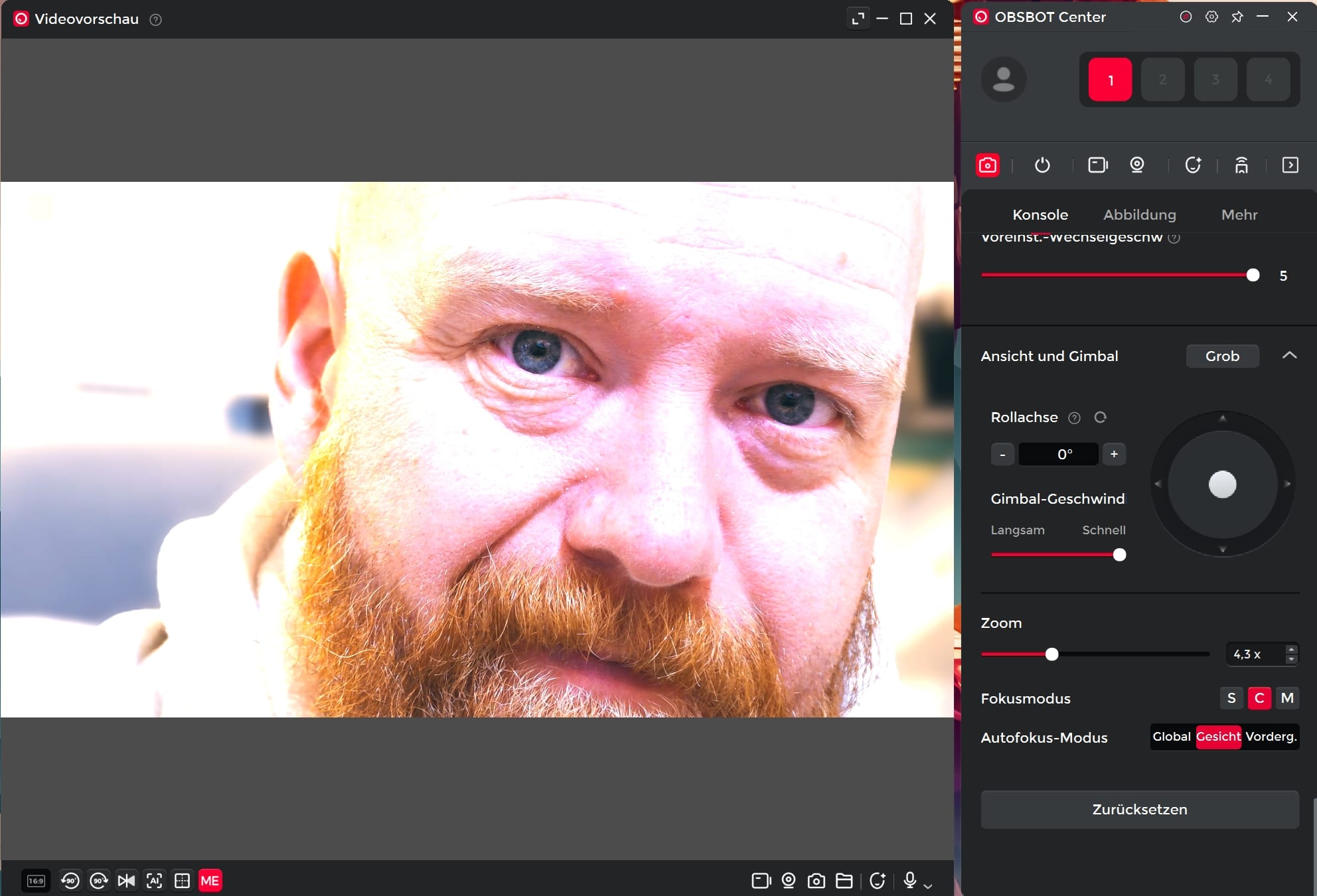Screen dimensions: 1317x896
Task: Rotate preview 90° counterclockwise
Action: click(x=70, y=881)
